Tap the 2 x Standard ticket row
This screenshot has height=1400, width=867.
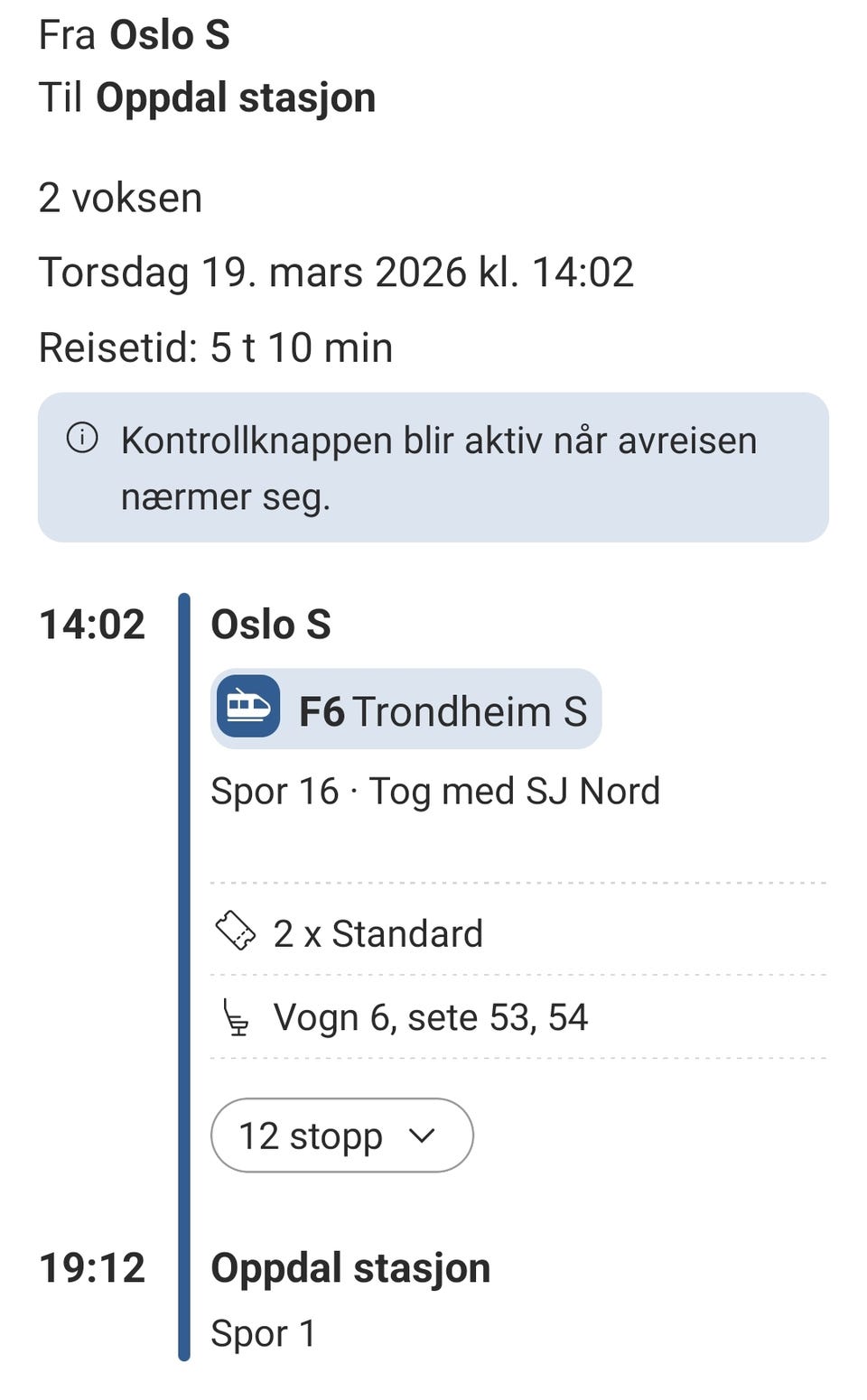379,933
